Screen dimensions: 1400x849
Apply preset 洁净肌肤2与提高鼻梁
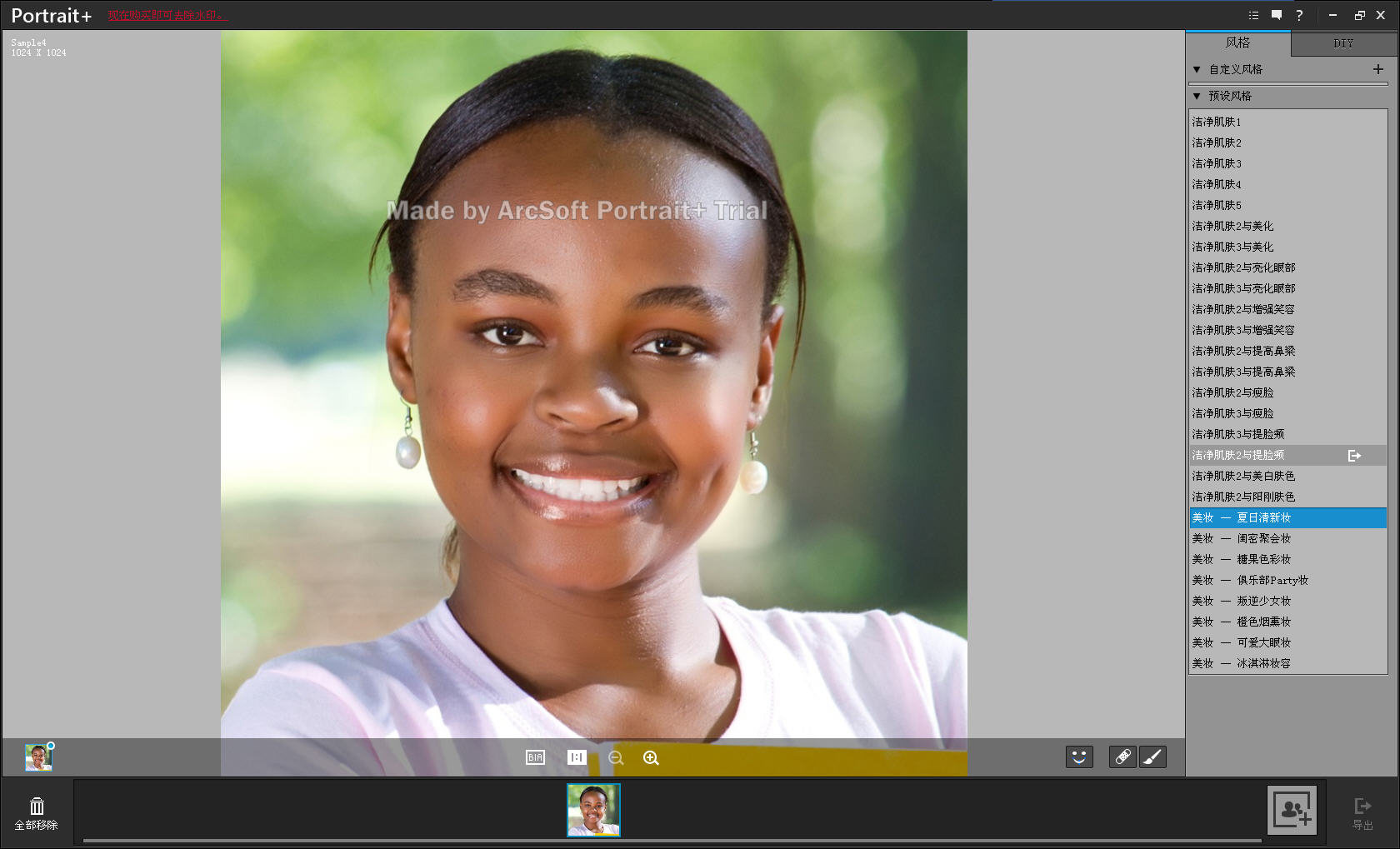[x=1287, y=351]
